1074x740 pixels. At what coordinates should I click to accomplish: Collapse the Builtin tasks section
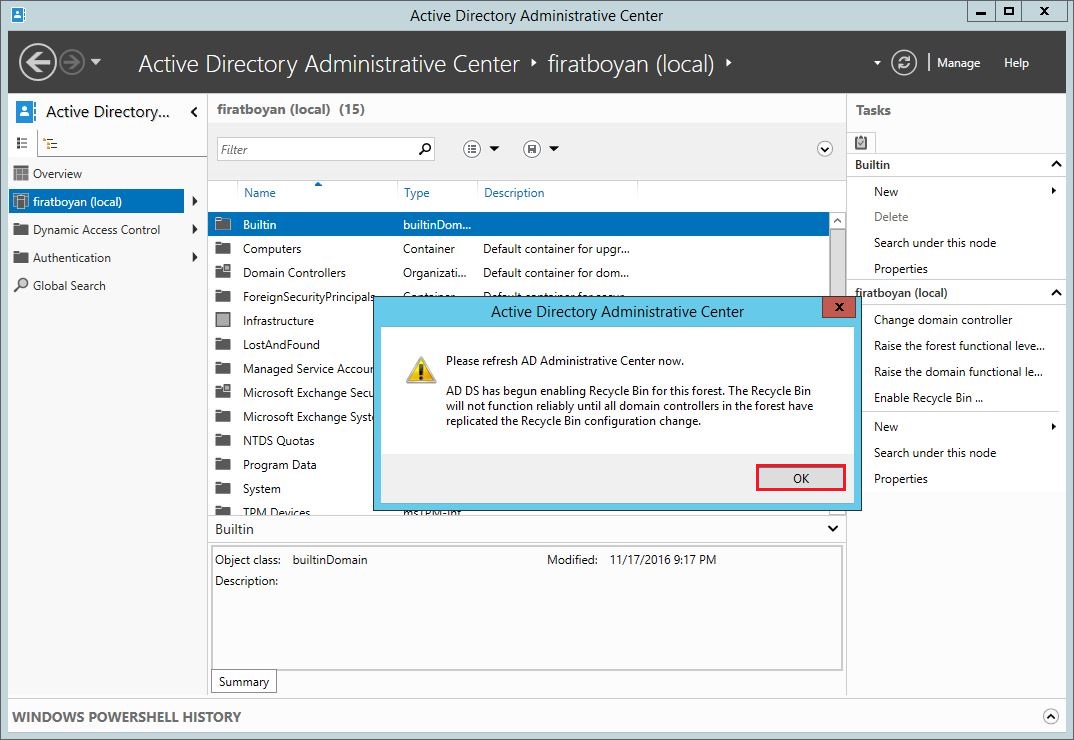point(1056,164)
